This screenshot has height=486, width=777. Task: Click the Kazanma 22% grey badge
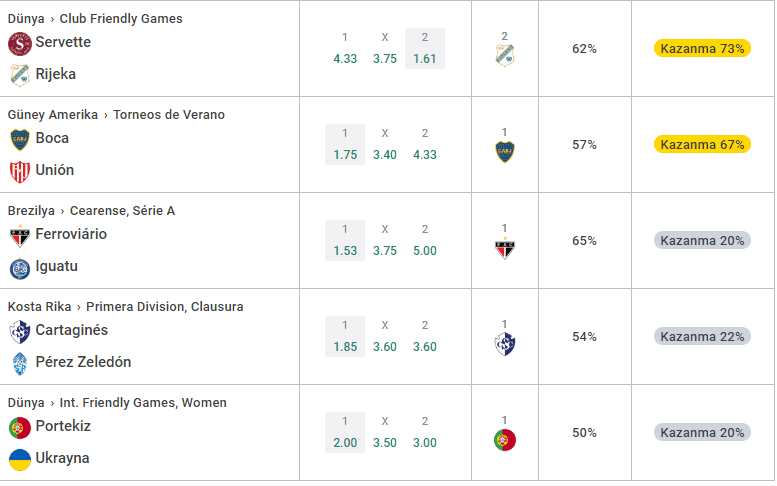[702, 336]
